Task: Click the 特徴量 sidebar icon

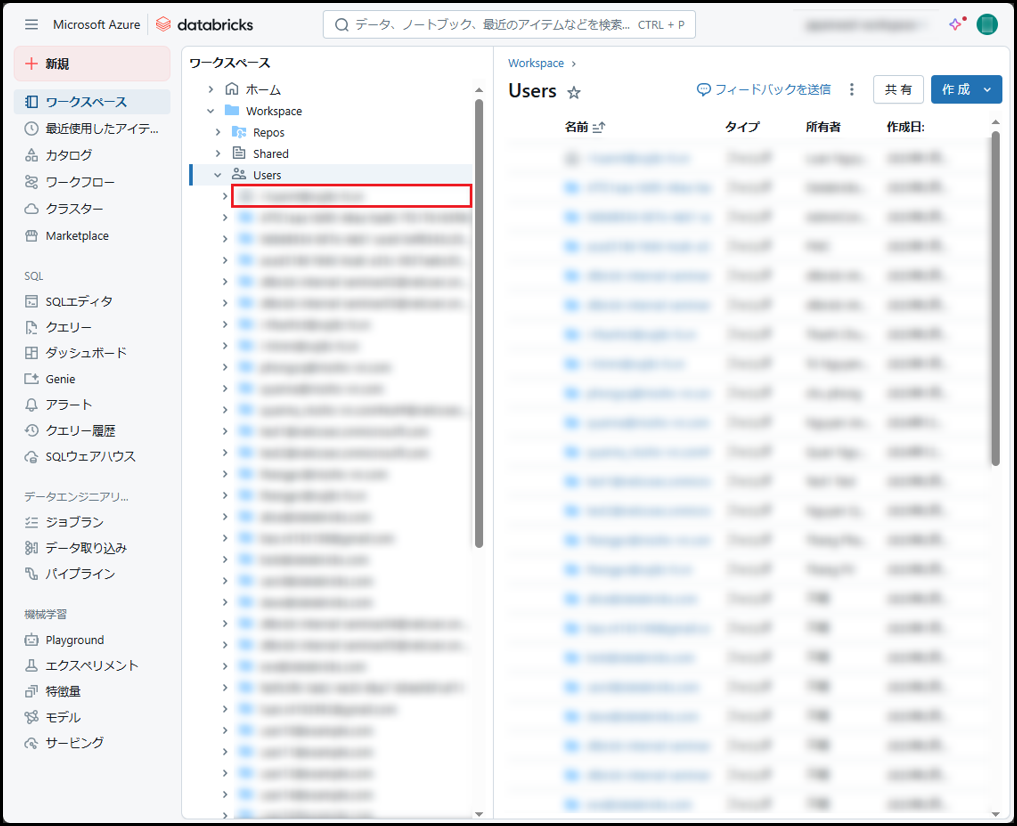Action: [x=31, y=691]
